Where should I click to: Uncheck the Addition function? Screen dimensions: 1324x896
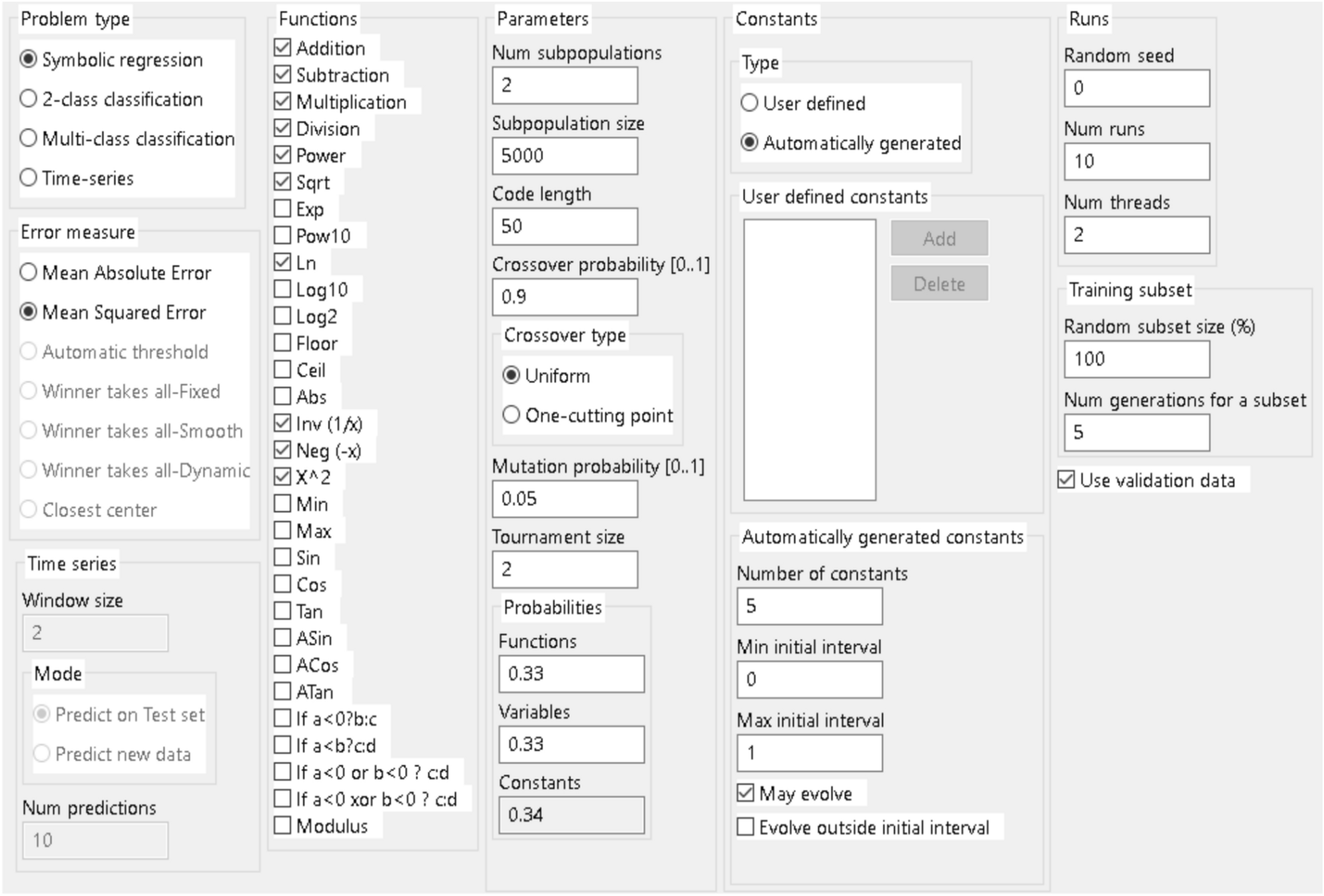point(282,48)
